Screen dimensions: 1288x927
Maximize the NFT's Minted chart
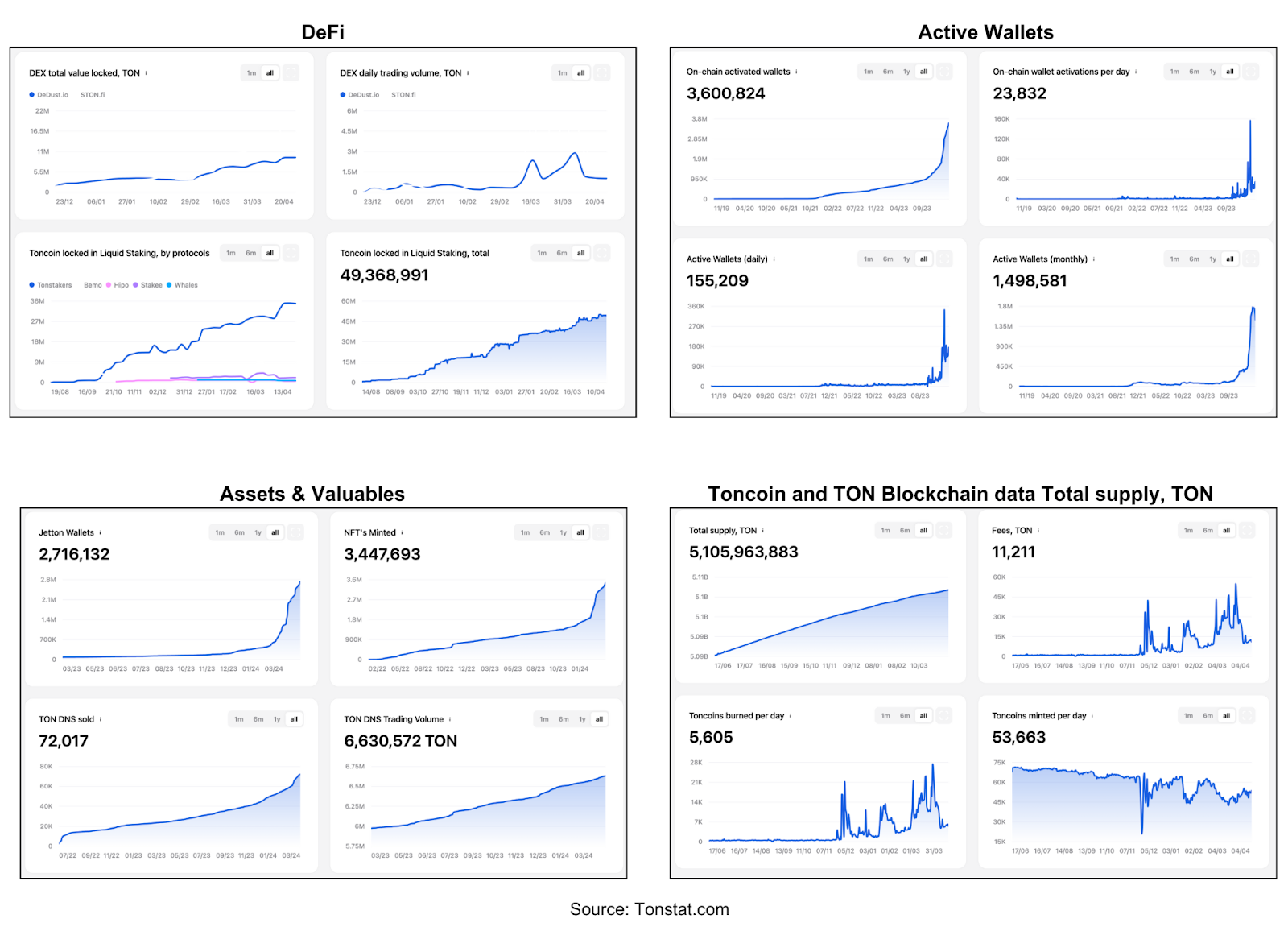(601, 532)
